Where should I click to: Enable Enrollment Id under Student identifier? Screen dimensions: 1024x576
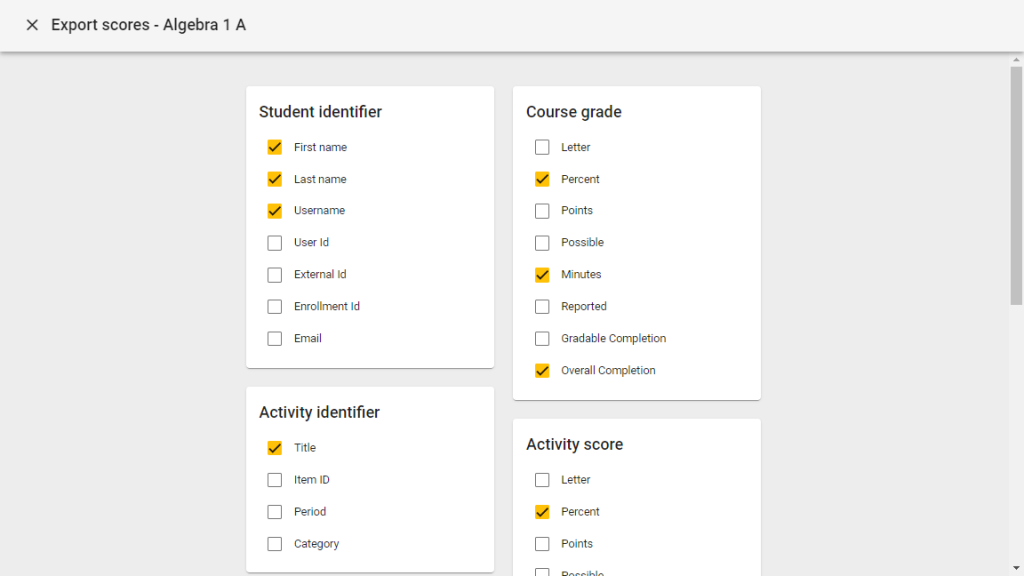click(x=274, y=306)
